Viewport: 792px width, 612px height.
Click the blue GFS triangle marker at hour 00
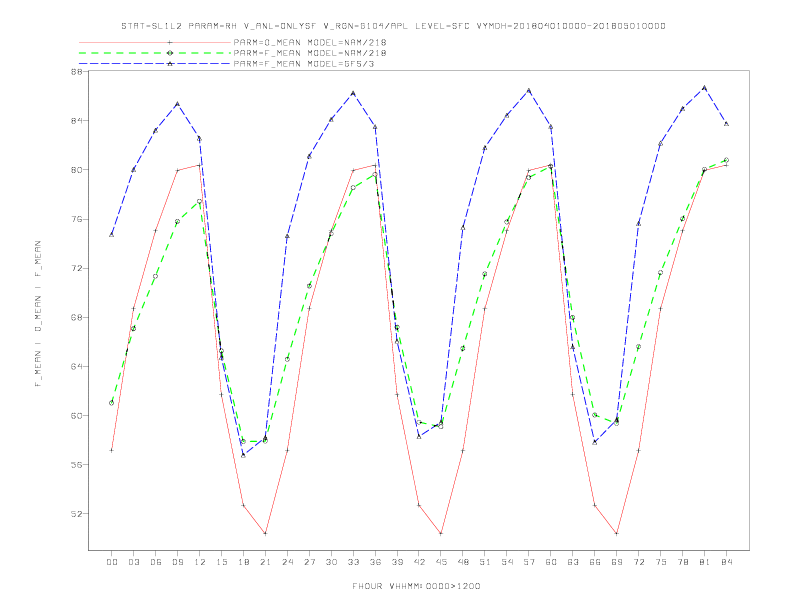(112, 234)
